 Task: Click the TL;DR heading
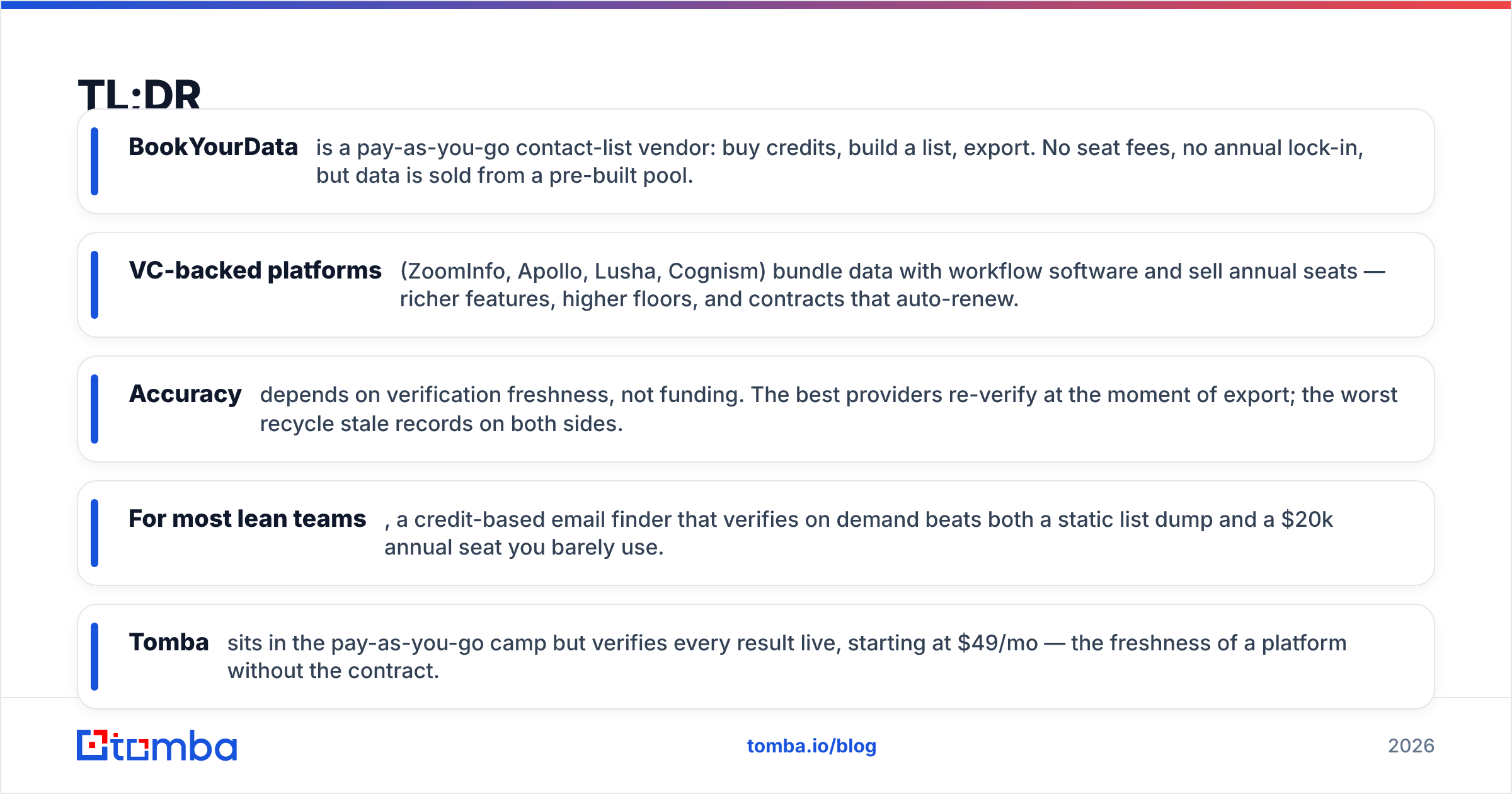point(139,95)
